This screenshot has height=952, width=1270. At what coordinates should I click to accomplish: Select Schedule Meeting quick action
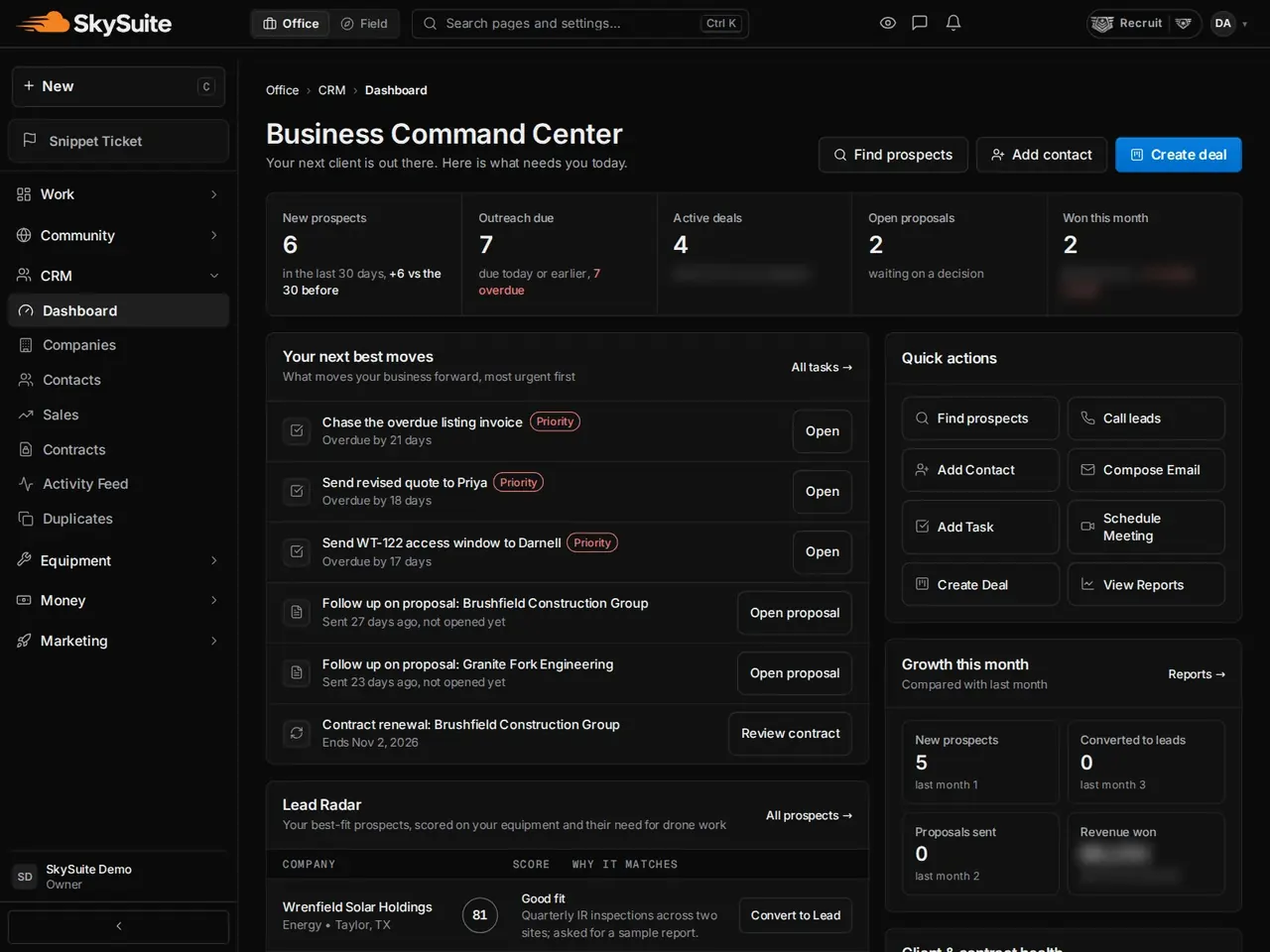pyautogui.click(x=1146, y=527)
